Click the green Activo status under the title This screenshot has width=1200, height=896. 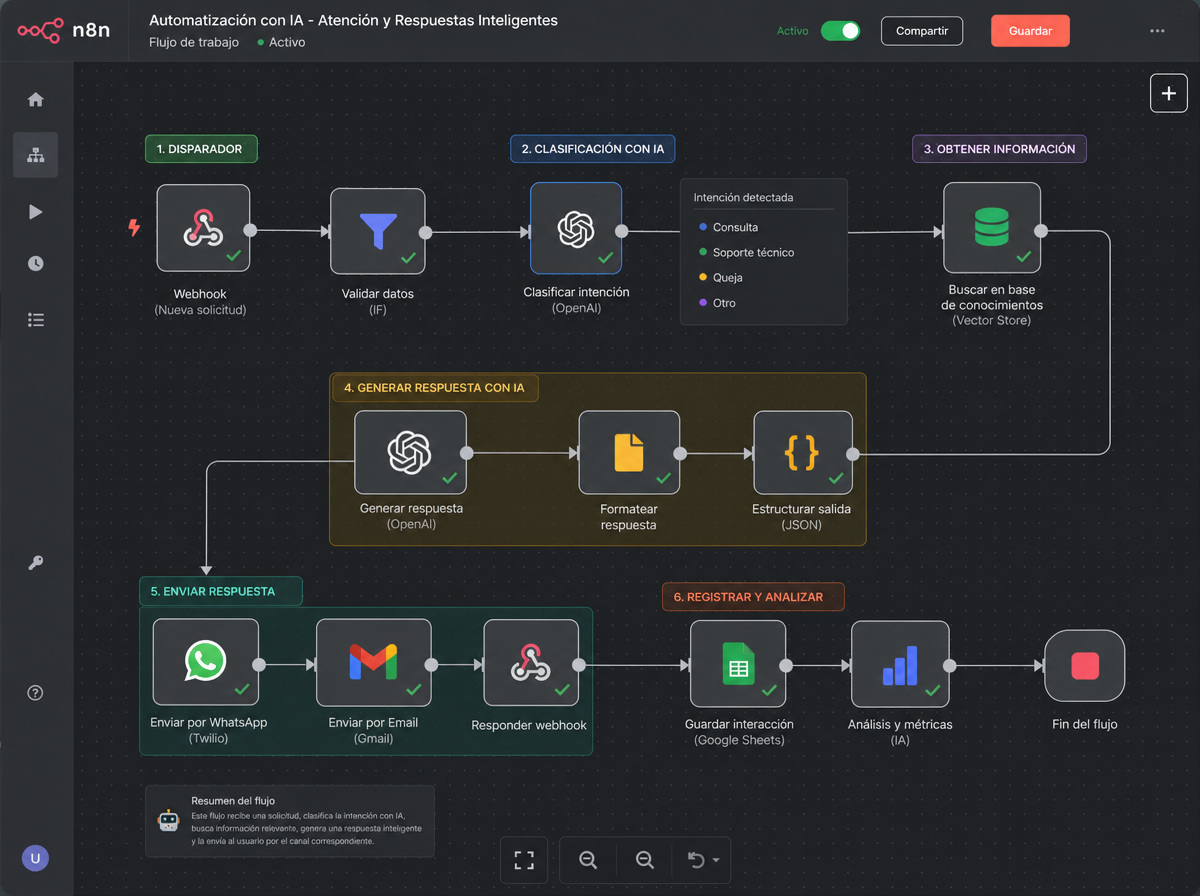click(x=282, y=43)
